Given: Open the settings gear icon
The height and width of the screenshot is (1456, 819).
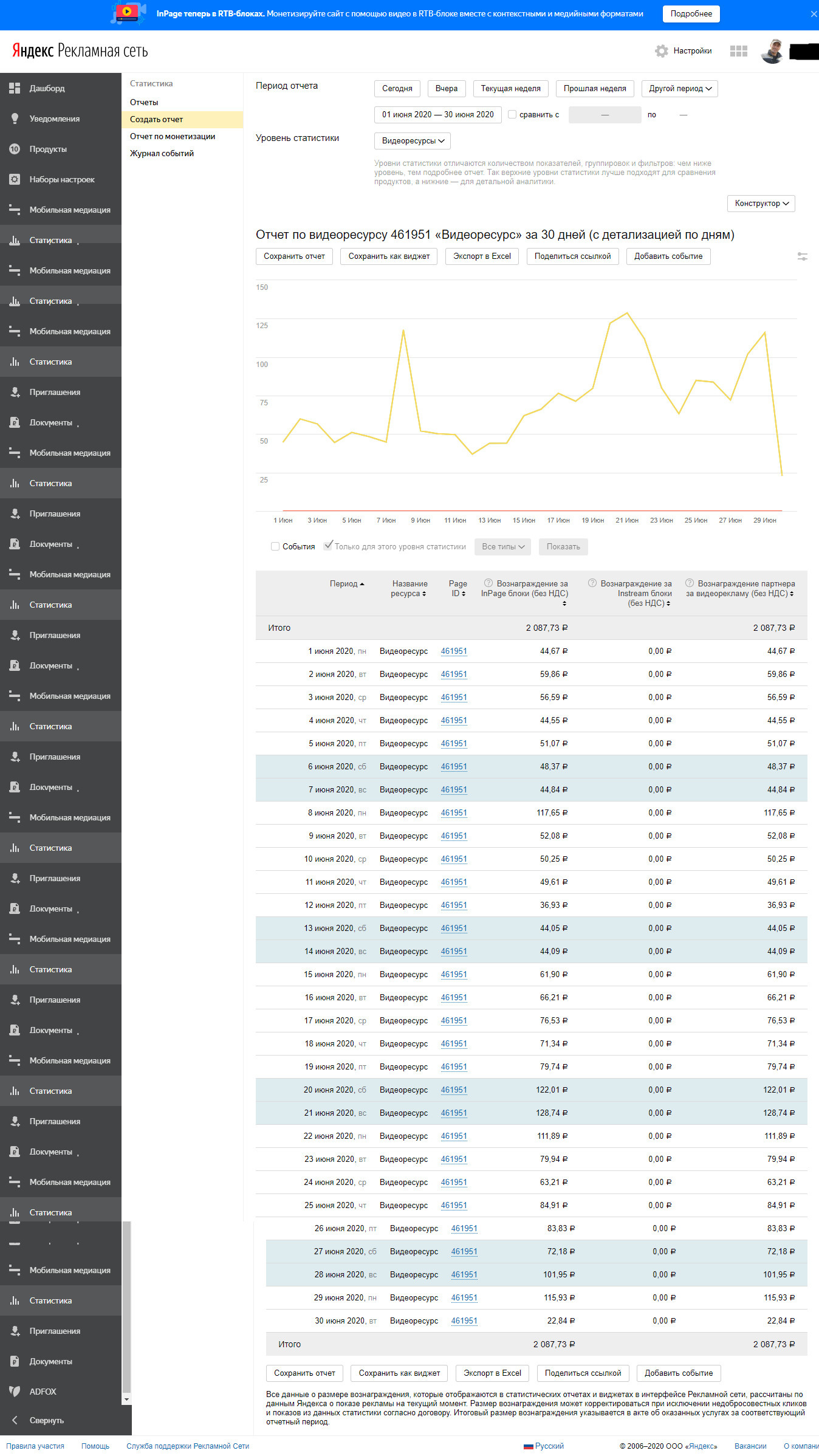Looking at the screenshot, I should (x=662, y=51).
